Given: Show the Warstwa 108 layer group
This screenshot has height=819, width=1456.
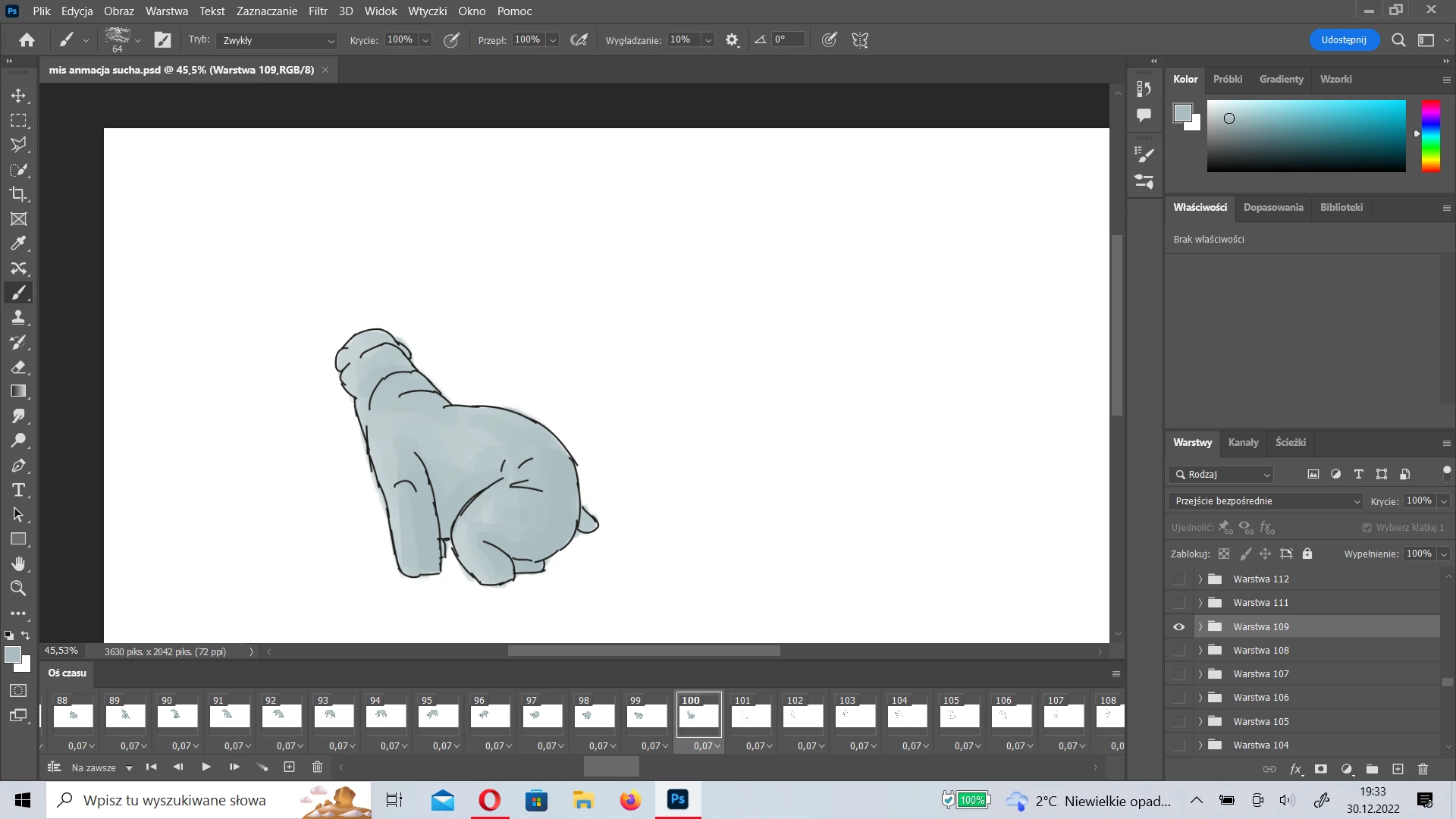Looking at the screenshot, I should 1178,651.
